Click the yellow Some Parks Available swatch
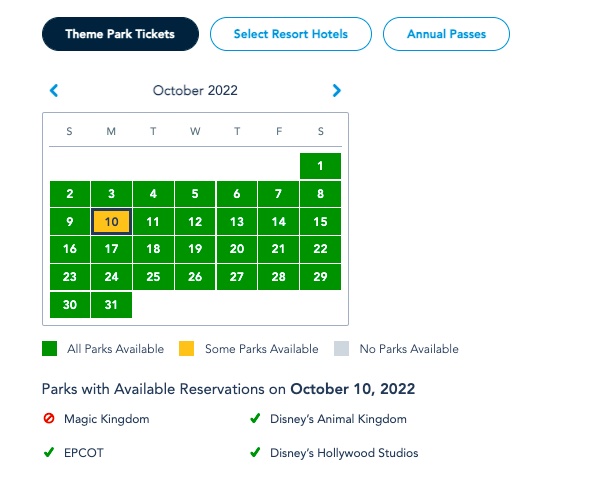Screen dimensions: 609x483 (186, 349)
